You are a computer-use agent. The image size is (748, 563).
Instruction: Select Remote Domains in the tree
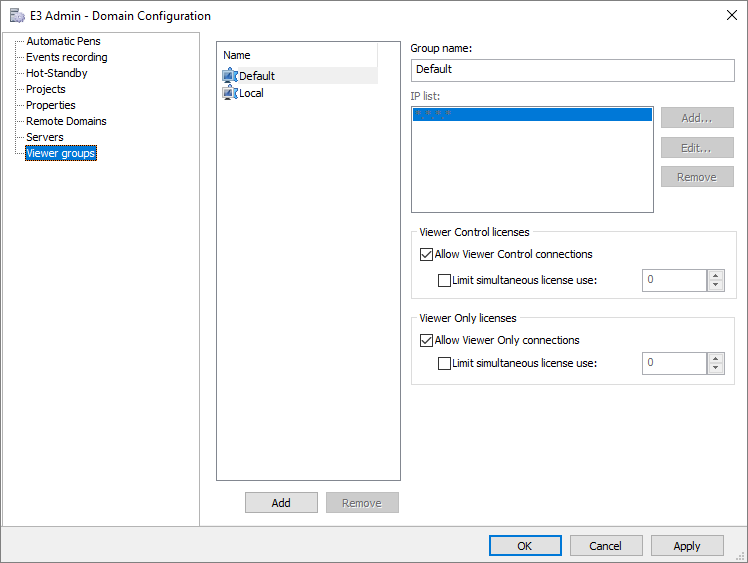pyautogui.click(x=66, y=121)
